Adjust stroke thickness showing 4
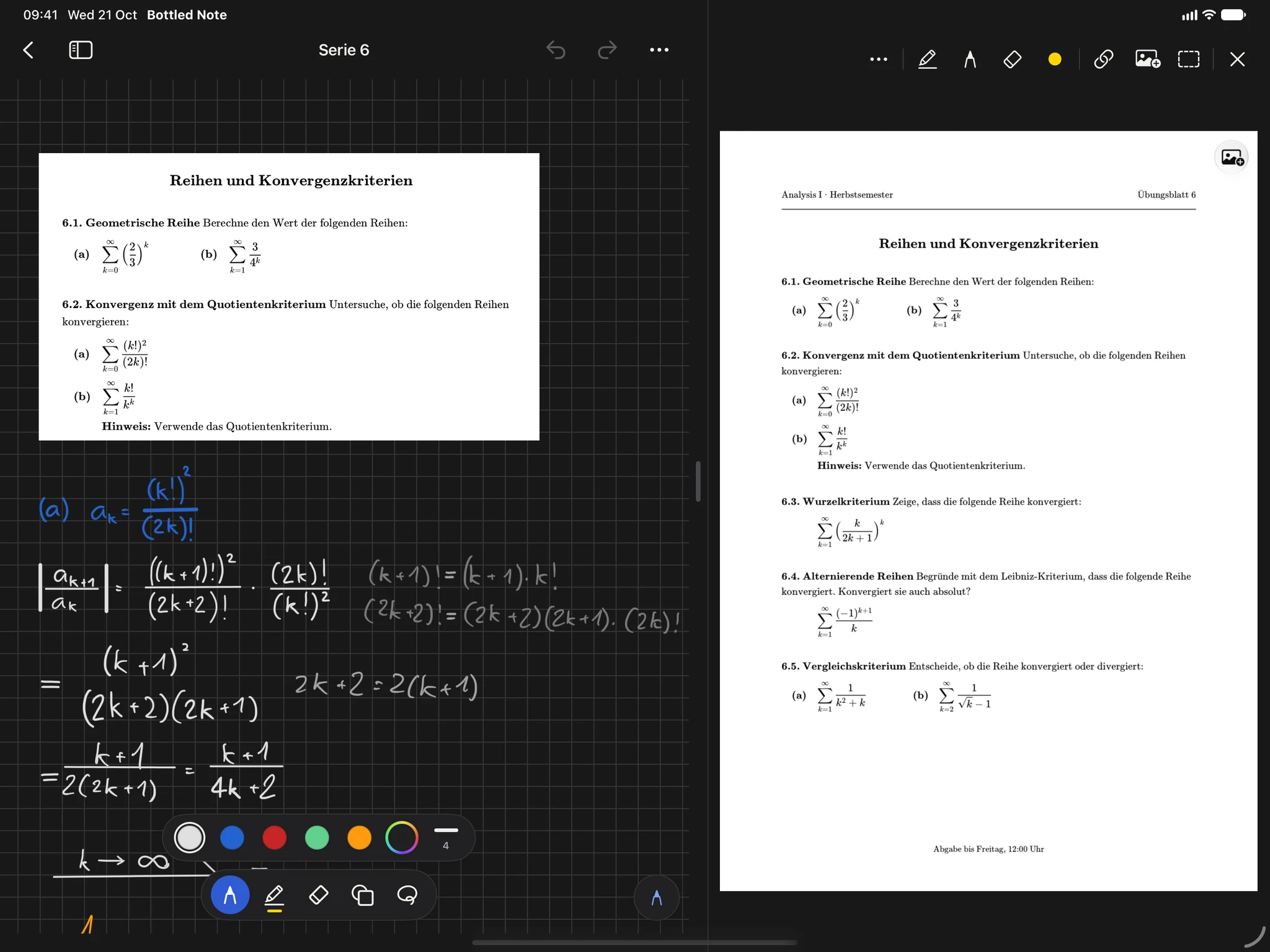Viewport: 1270px width, 952px height. (x=446, y=838)
